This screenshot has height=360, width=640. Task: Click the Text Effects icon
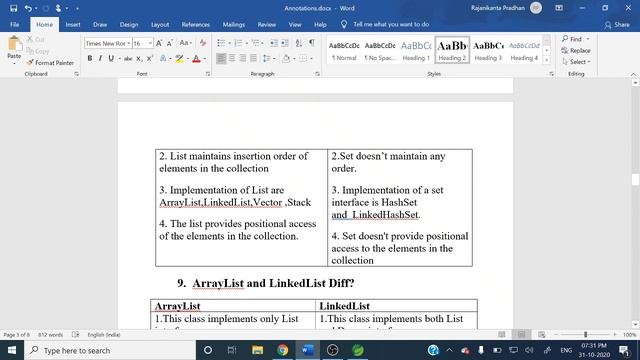(163, 59)
